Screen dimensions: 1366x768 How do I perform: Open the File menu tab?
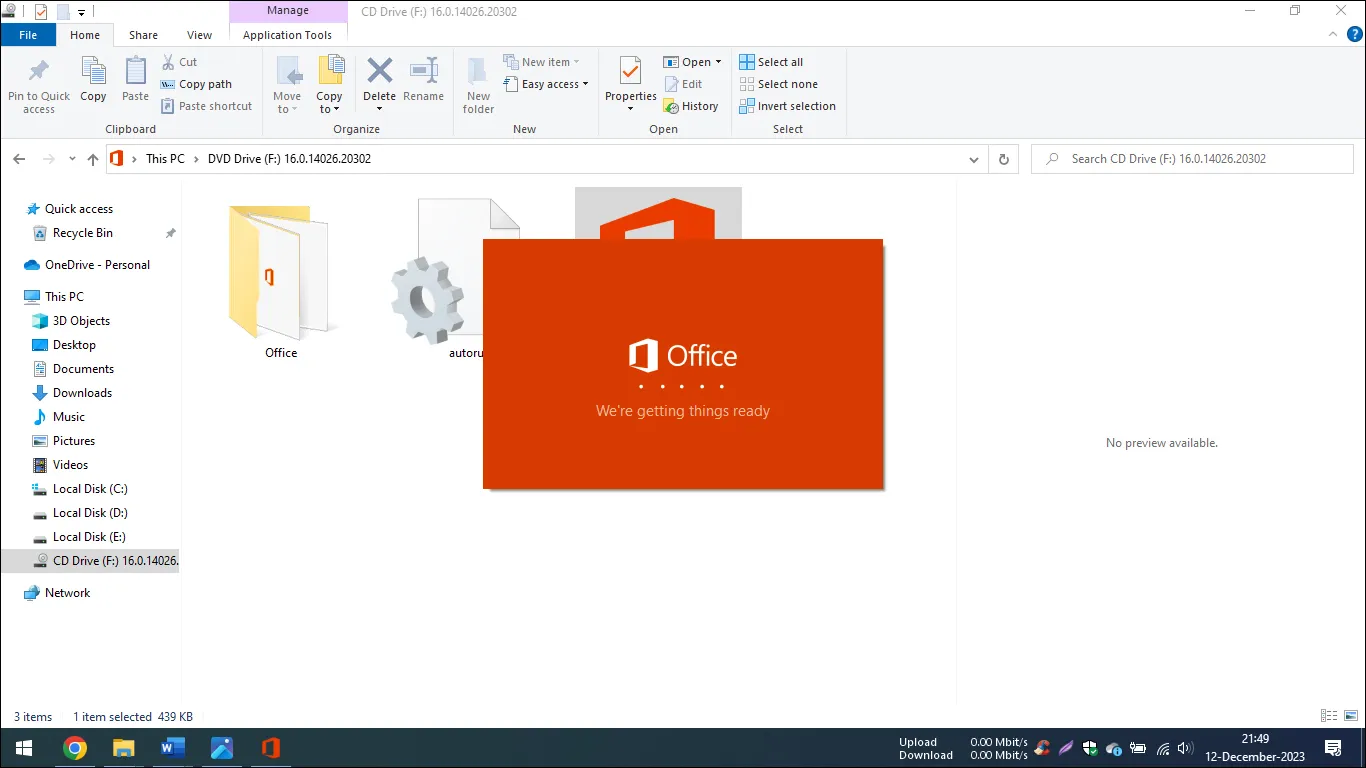(28, 35)
